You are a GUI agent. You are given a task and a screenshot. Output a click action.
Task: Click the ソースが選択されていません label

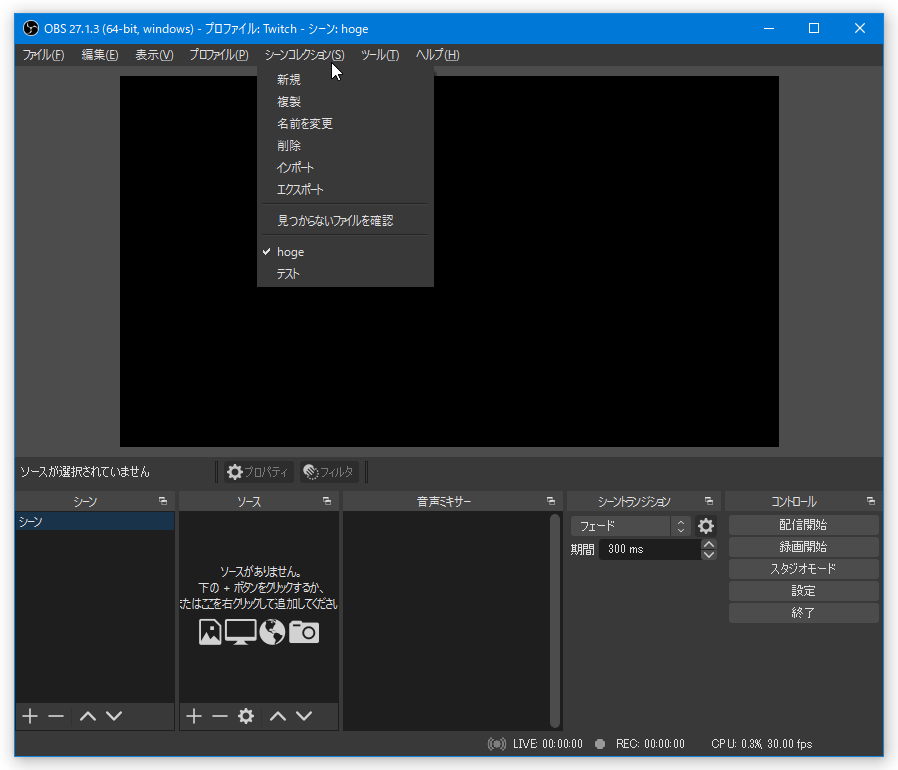click(85, 472)
